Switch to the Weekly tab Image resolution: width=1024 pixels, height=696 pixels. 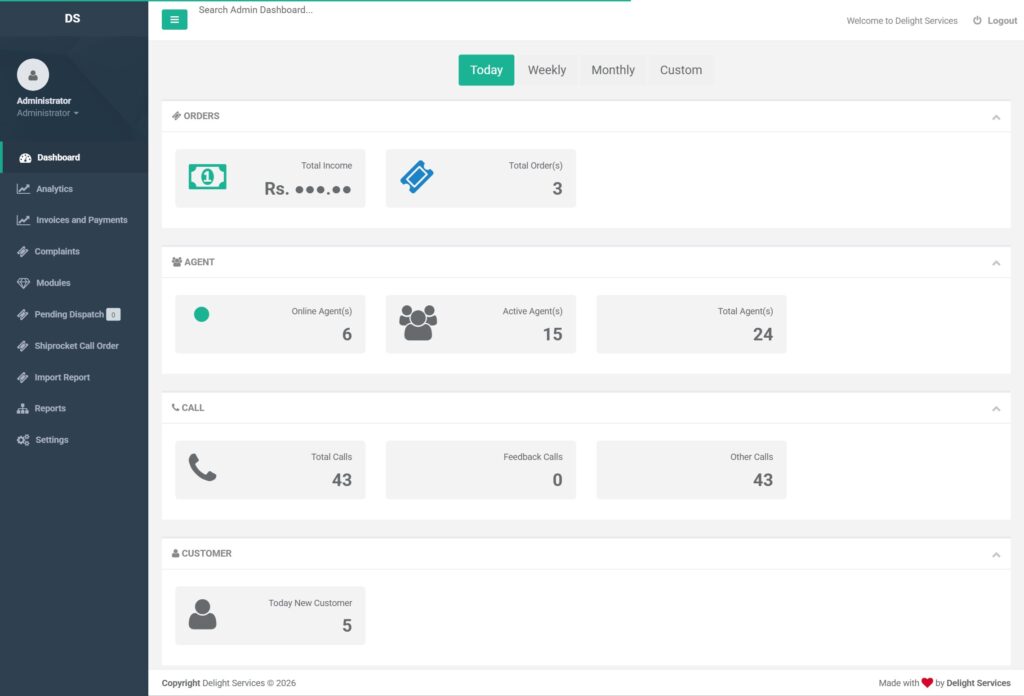(547, 70)
